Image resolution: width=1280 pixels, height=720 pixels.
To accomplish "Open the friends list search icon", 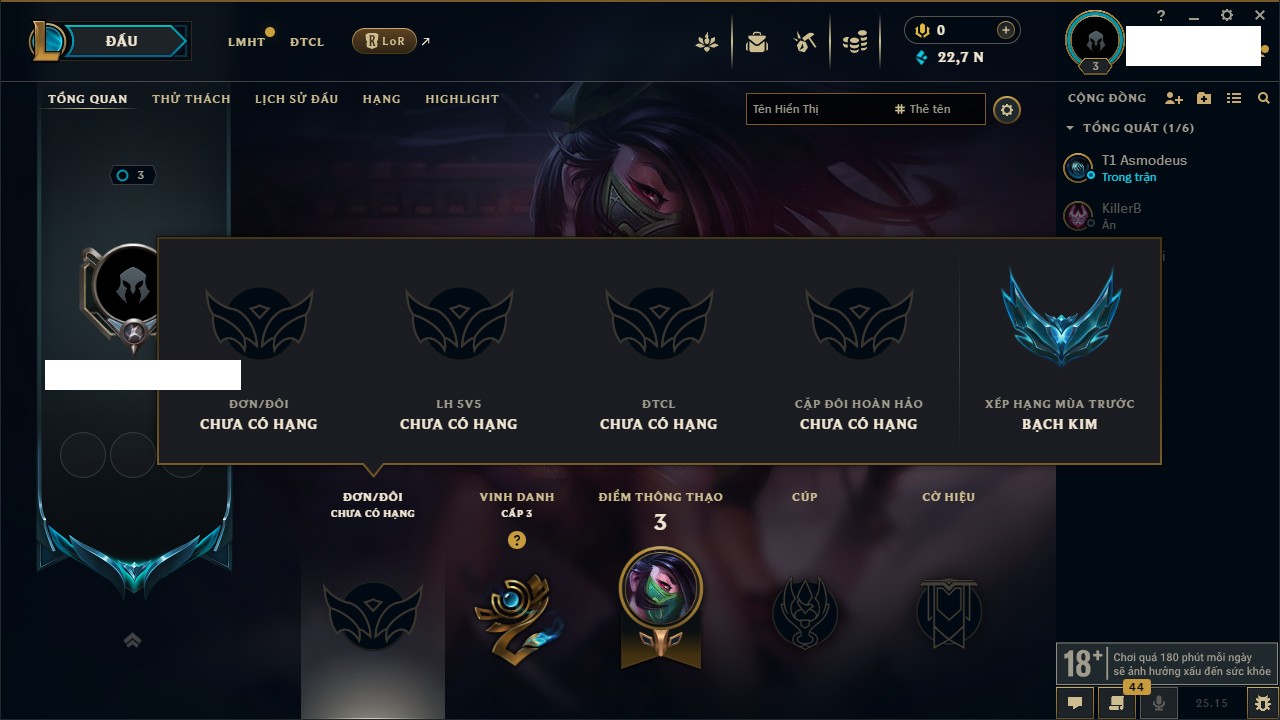I will [x=1264, y=98].
